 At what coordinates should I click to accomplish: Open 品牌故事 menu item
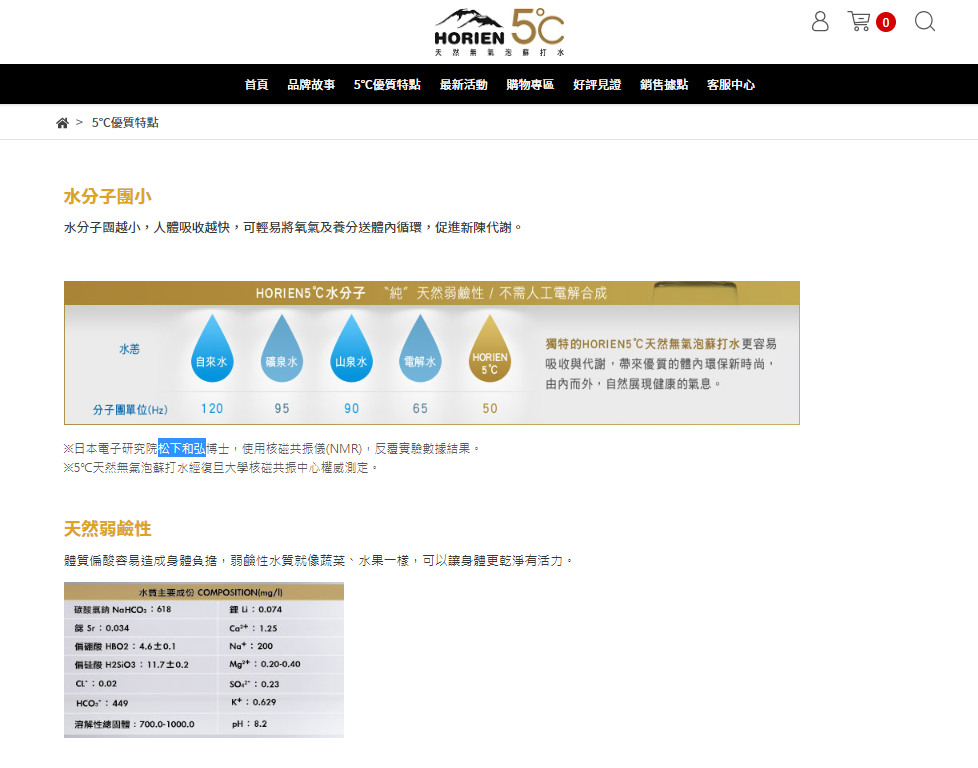pyautogui.click(x=311, y=84)
